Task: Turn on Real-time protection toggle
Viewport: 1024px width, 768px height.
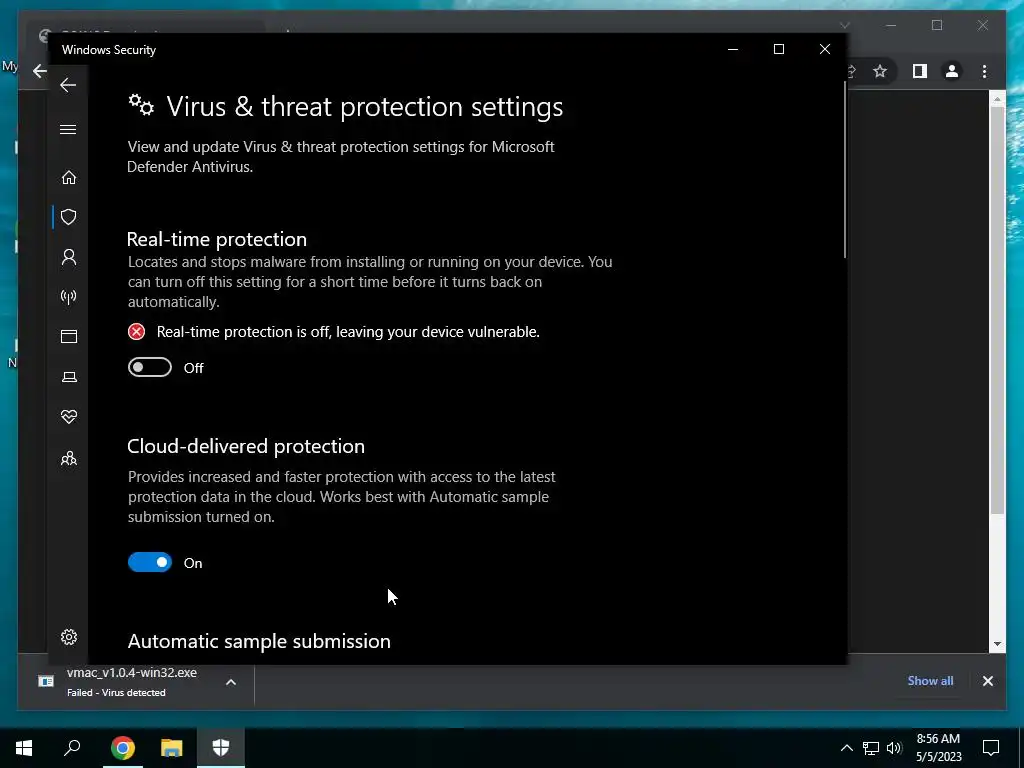Action: 150,368
